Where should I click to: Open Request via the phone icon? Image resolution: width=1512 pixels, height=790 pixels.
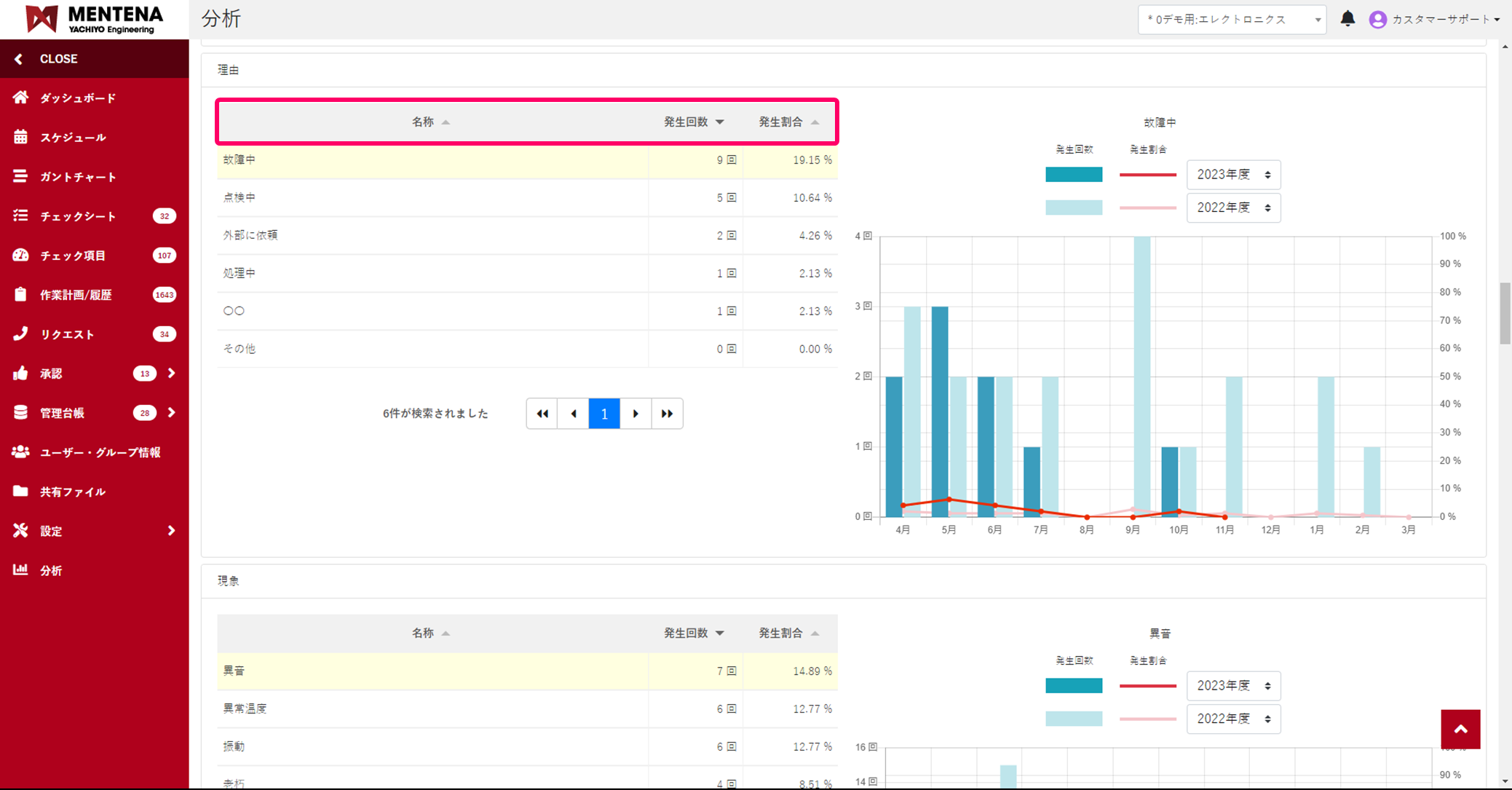(20, 333)
